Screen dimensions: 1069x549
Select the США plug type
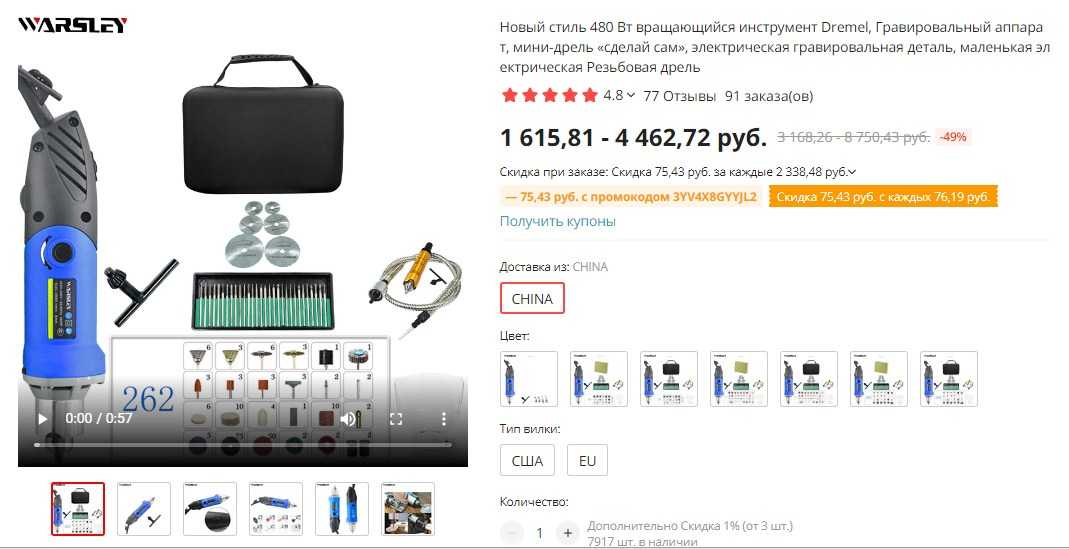click(x=528, y=460)
